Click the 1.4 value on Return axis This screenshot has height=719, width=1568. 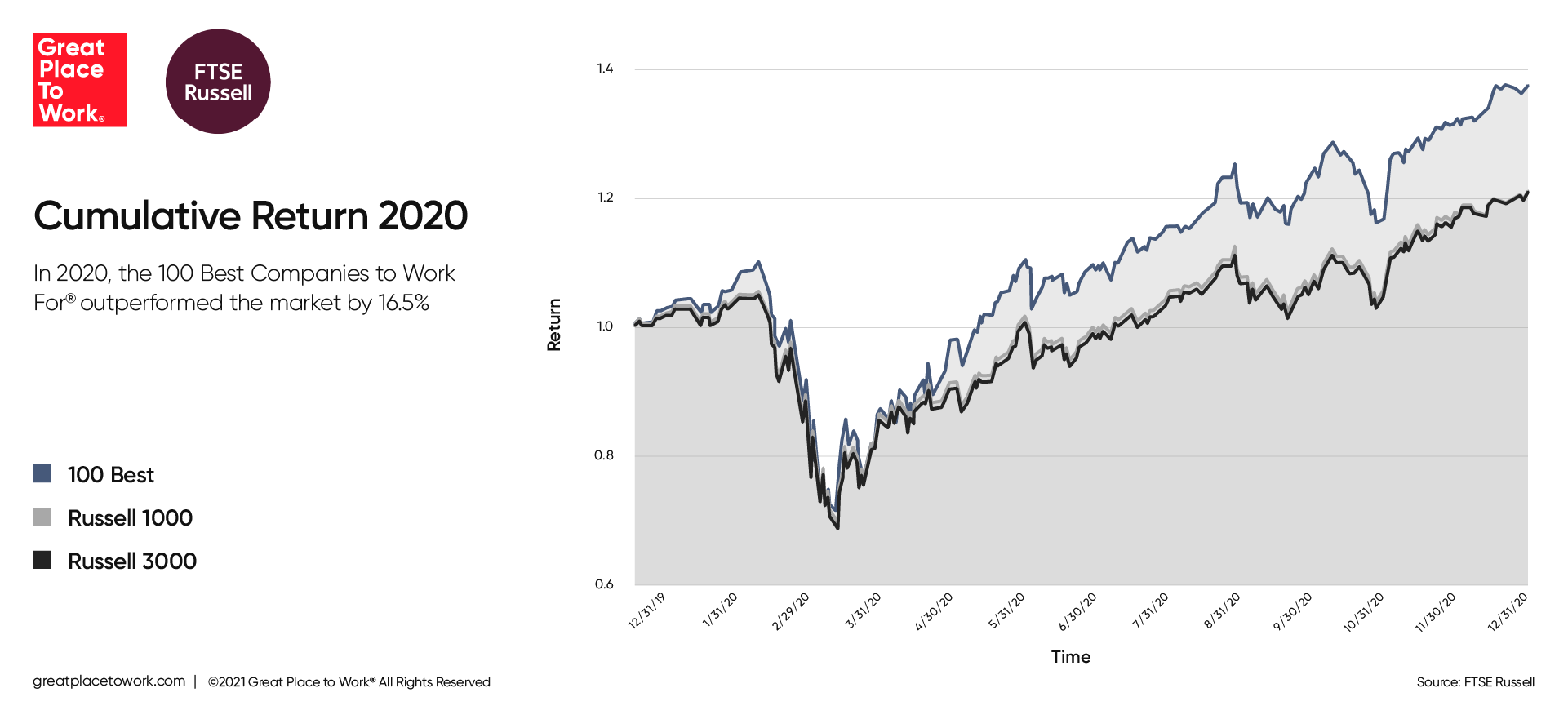(605, 69)
